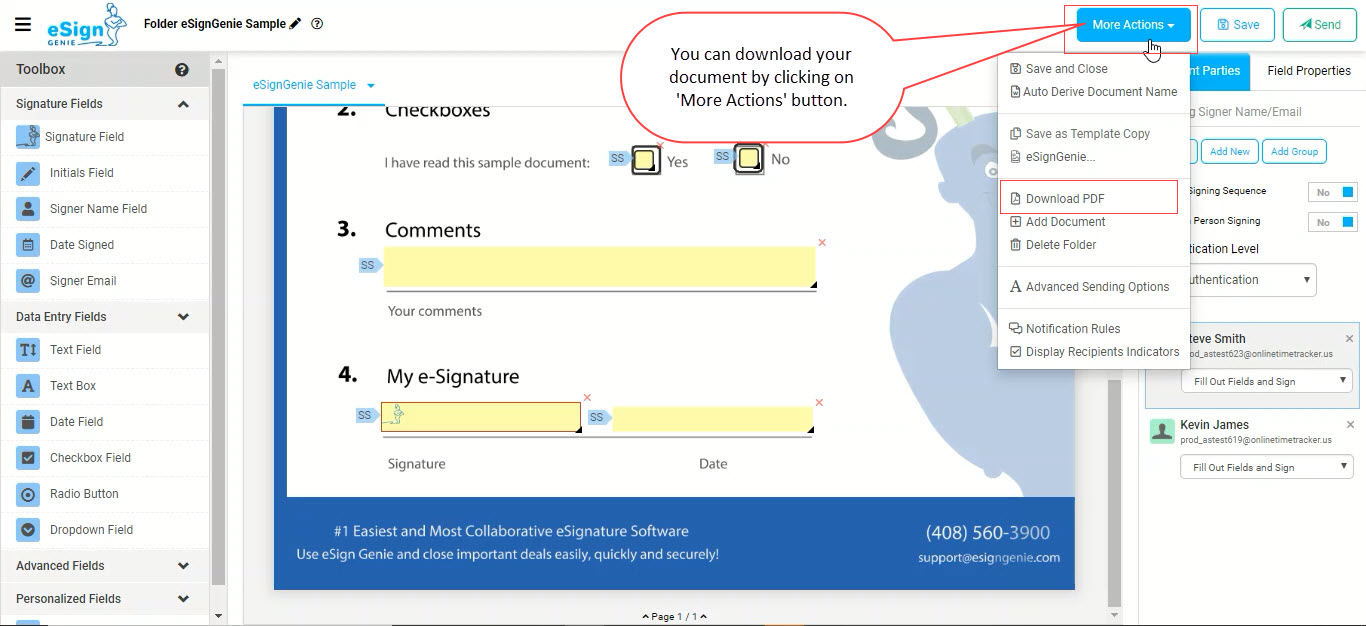Open the hamburger main menu
Screen dimensions: 1366x626
[23, 24]
